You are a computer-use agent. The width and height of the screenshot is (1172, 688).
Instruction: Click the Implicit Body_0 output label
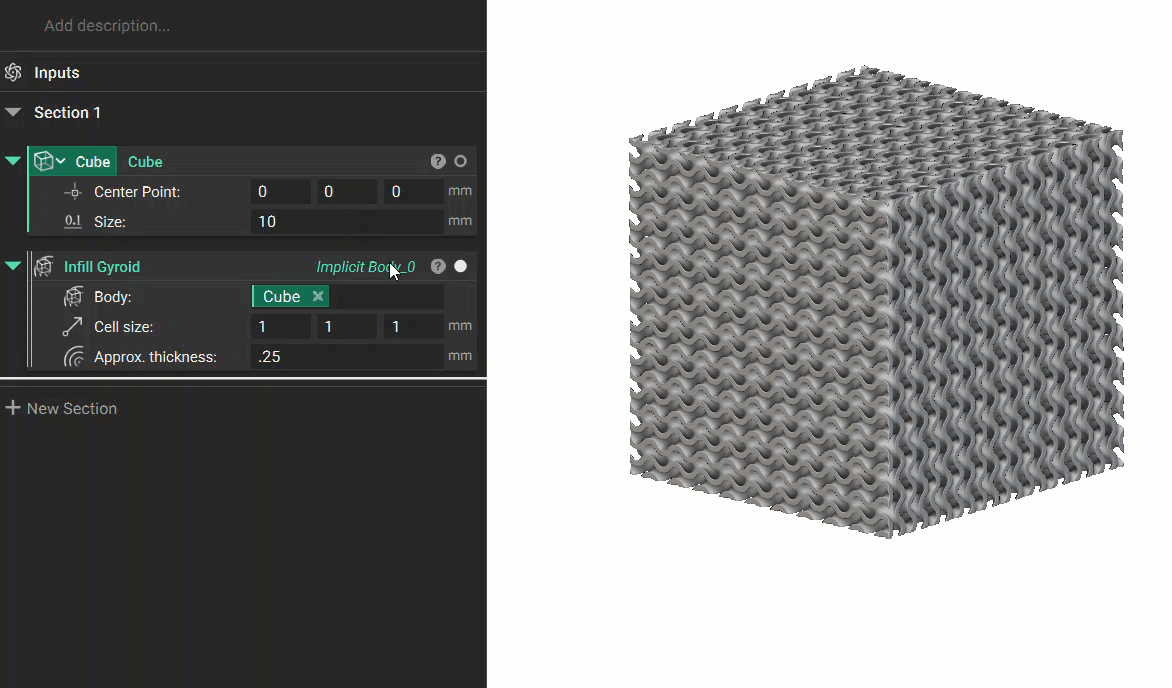[x=366, y=267]
